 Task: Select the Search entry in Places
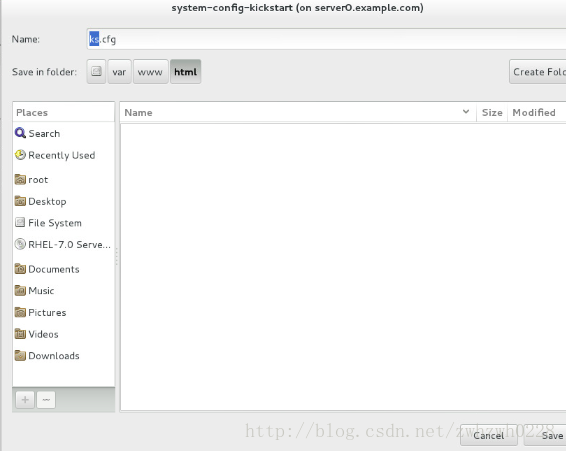coord(44,134)
